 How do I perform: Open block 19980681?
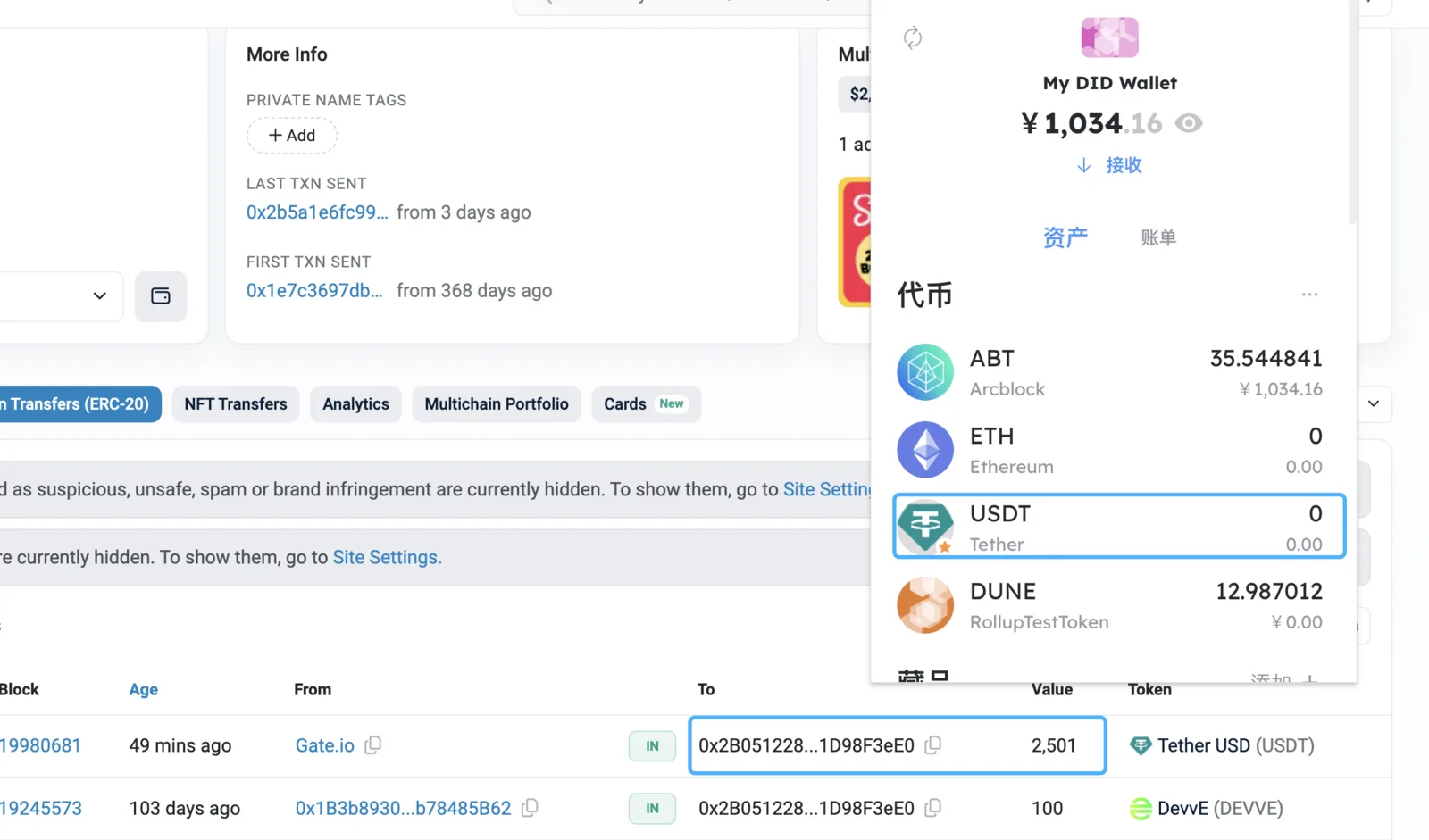pos(41,746)
